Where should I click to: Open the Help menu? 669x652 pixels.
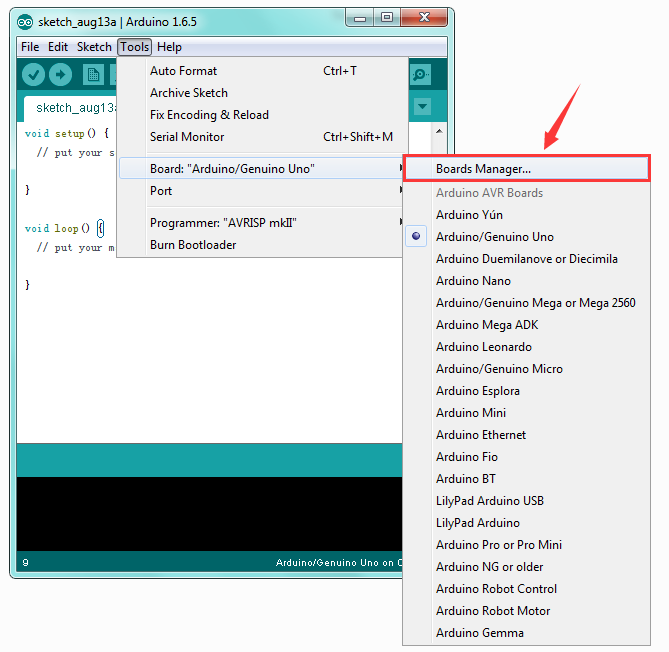169,47
